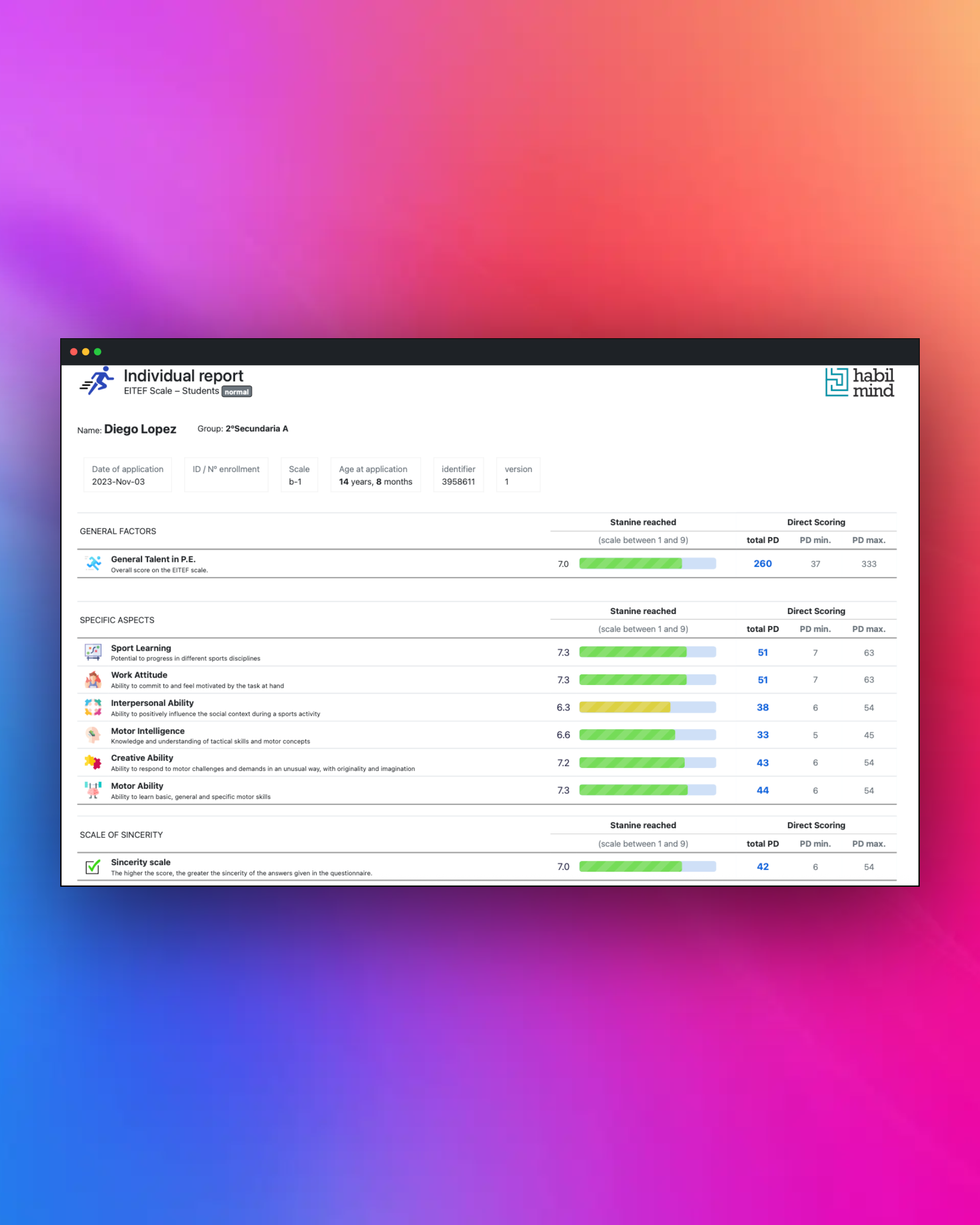Screen dimensions: 980x1225
Task: Click the Work Attitude icon
Action: click(x=93, y=680)
